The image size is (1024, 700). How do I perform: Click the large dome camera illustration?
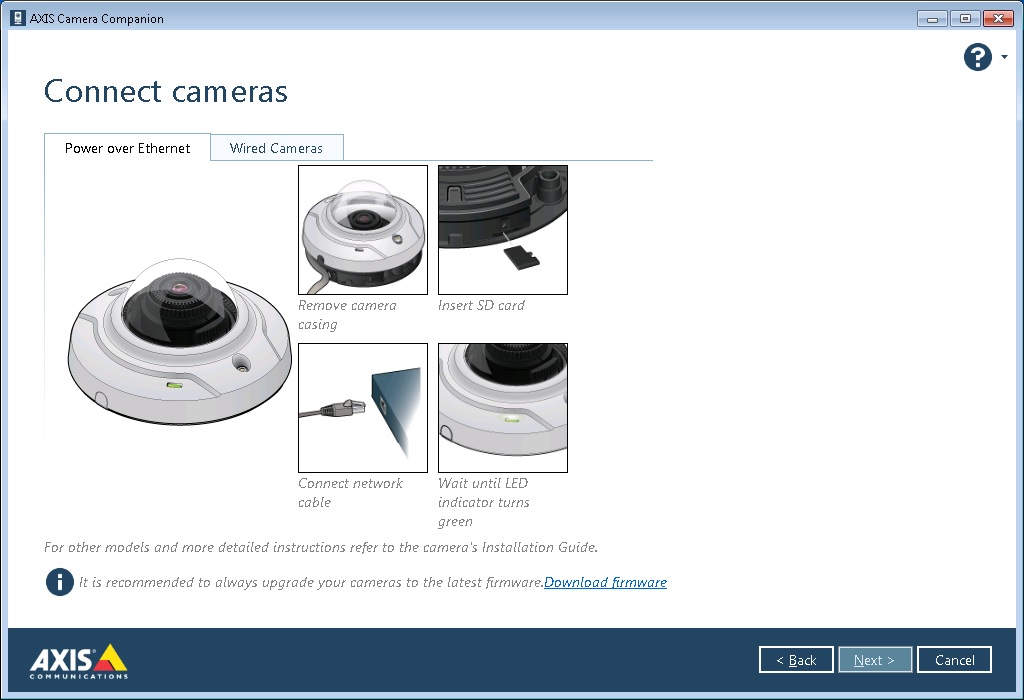(180, 342)
